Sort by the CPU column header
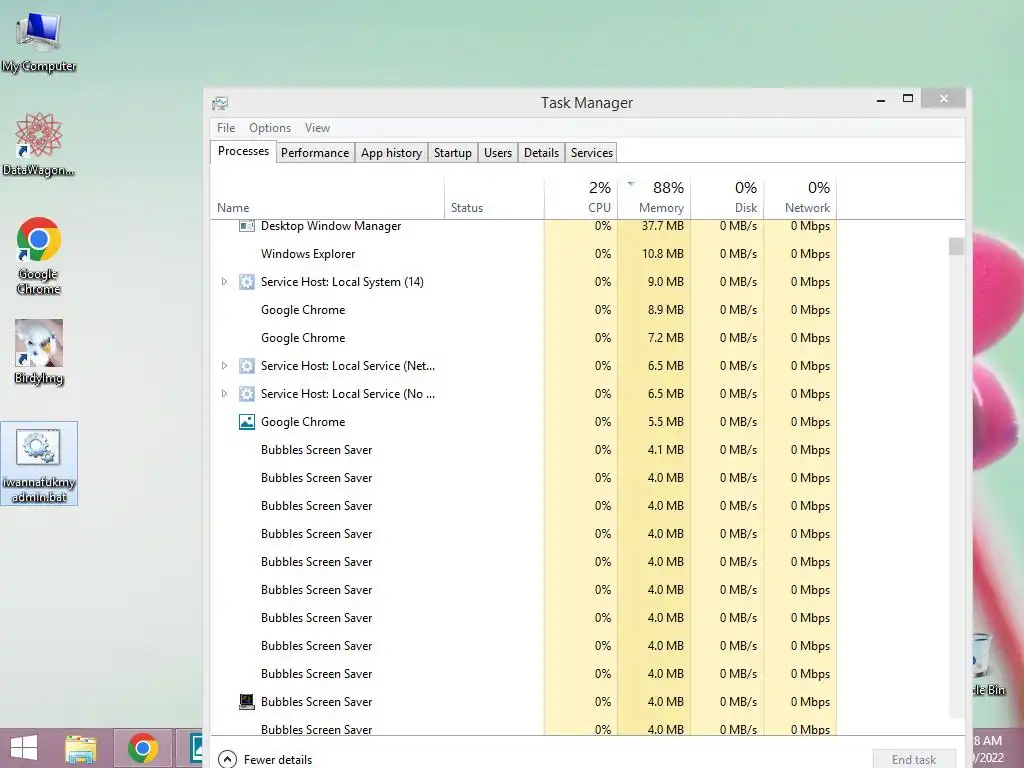The width and height of the screenshot is (1024, 768). (x=581, y=197)
